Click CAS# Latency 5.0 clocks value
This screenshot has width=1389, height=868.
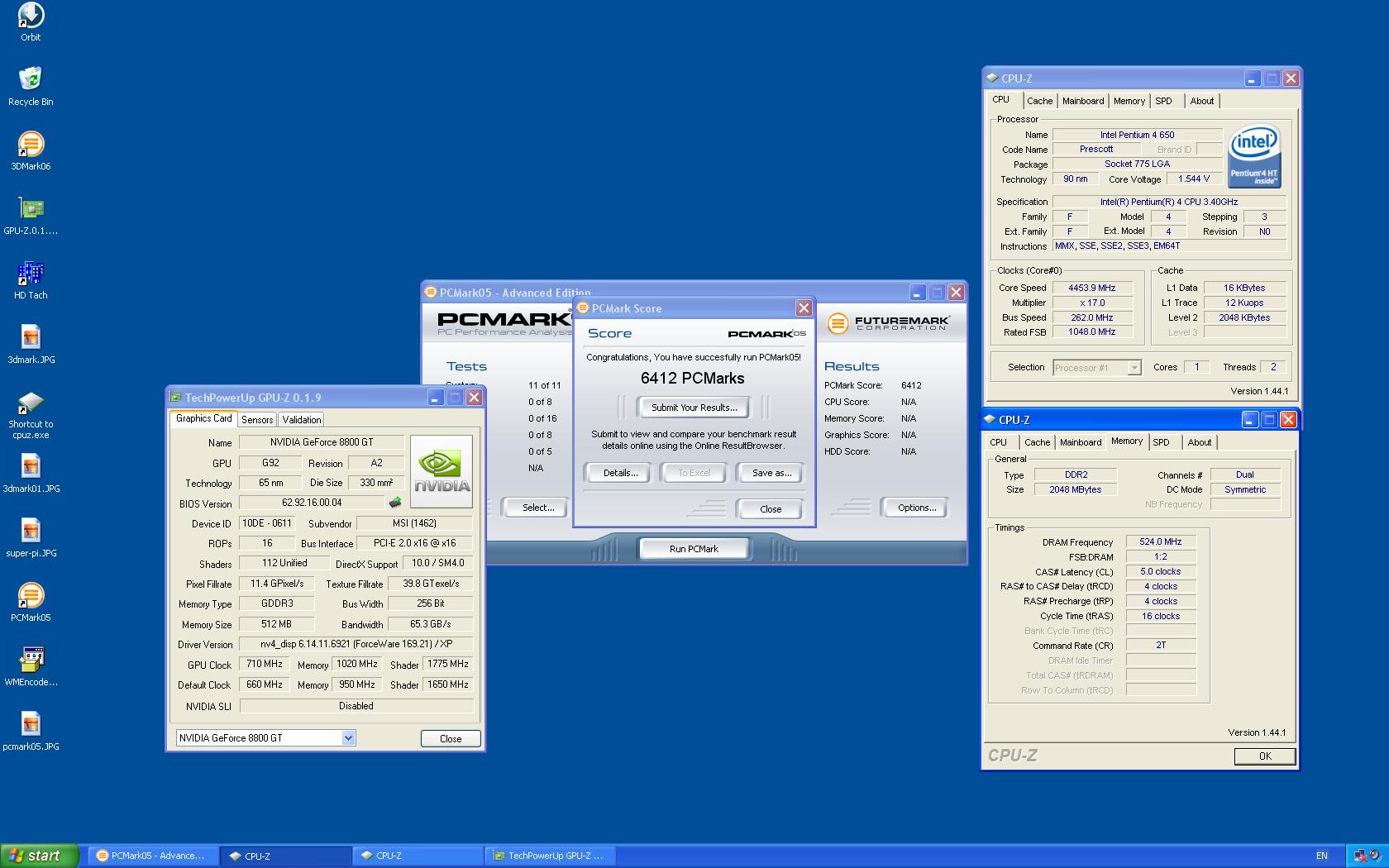click(x=1160, y=572)
